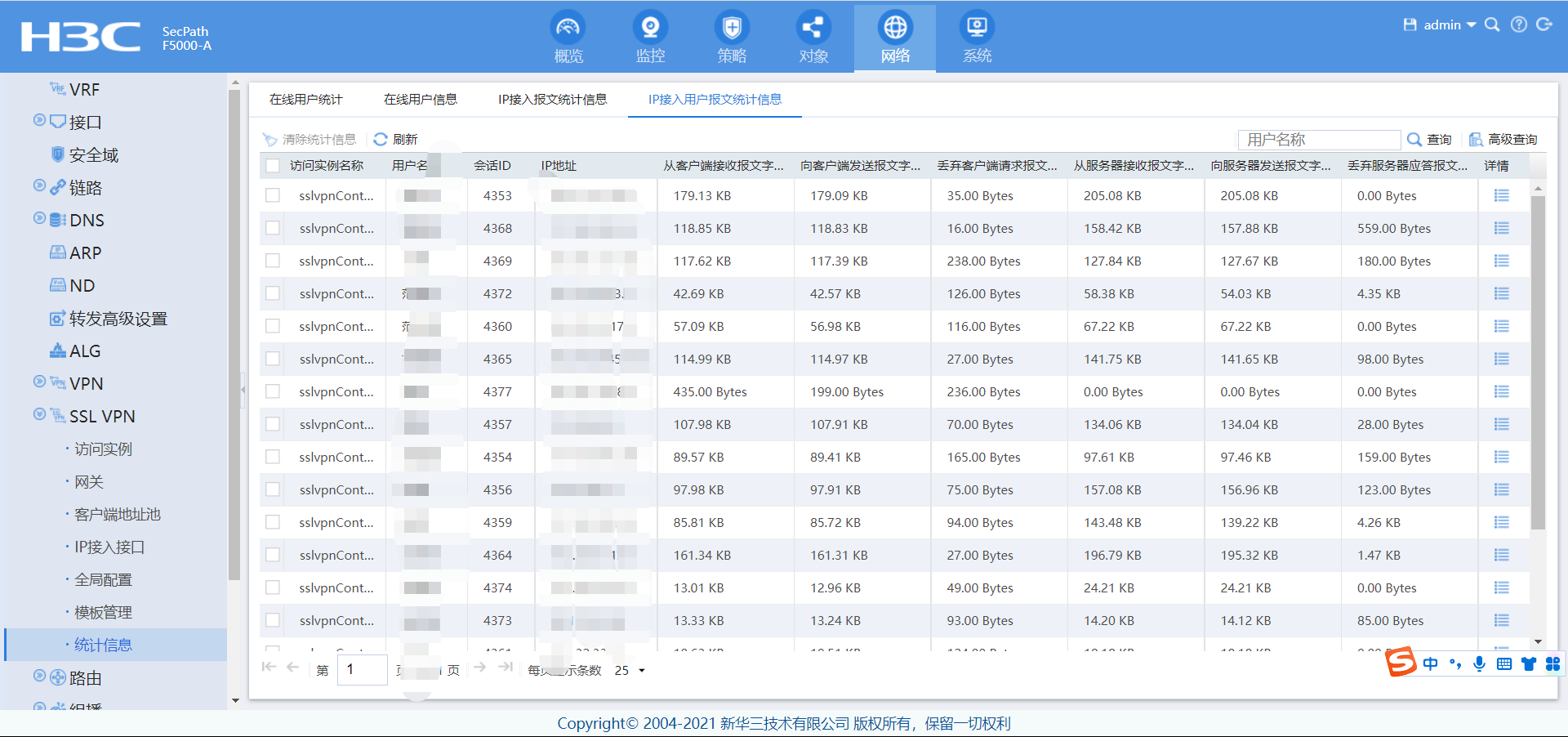The height and width of the screenshot is (737, 1568).
Task: Open the admin user dropdown
Action: coord(1450,25)
